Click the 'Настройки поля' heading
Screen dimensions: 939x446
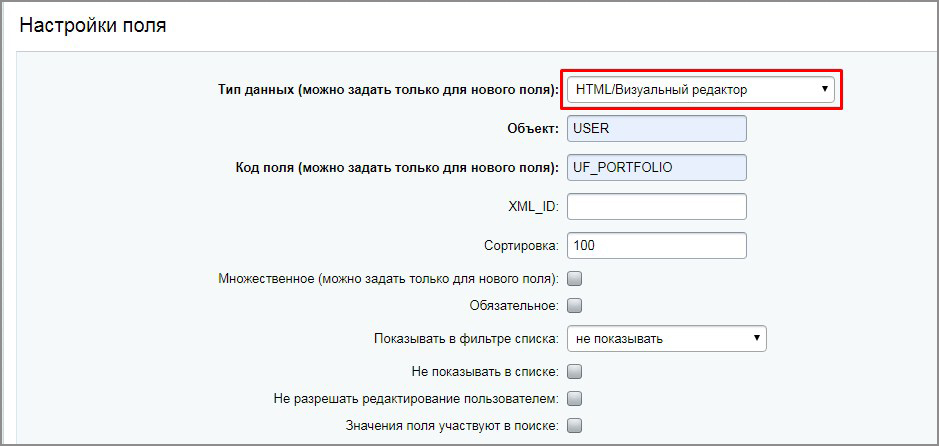point(93,26)
